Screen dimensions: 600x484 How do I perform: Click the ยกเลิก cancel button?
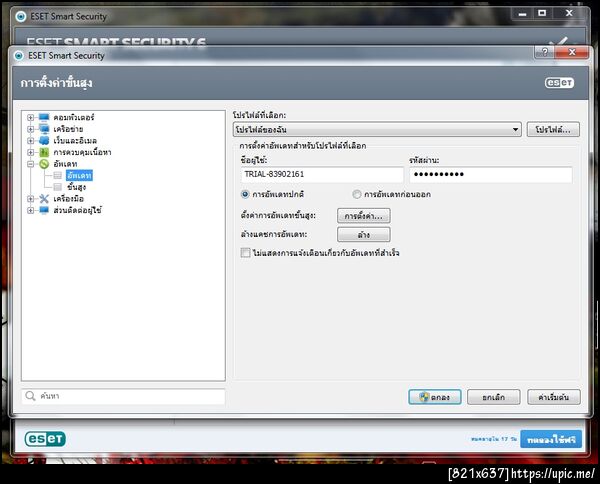[494, 397]
